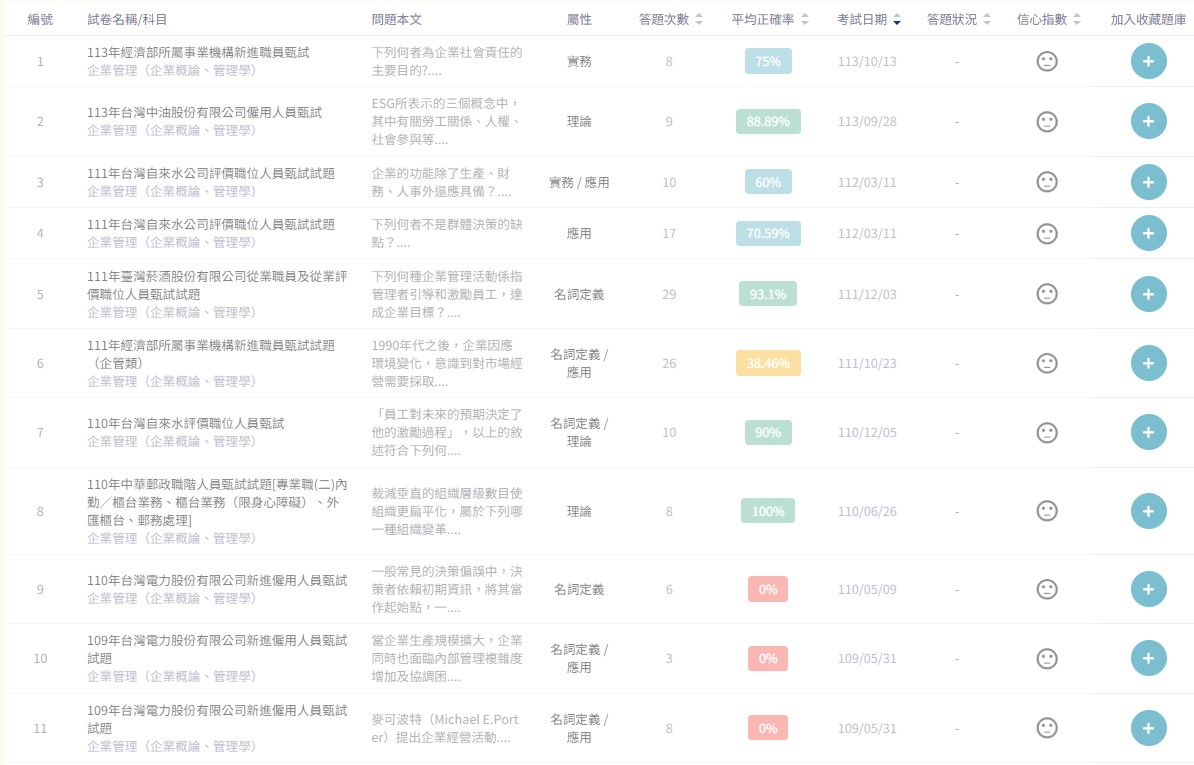Click the 93.1% accuracy badge
The height and width of the screenshot is (765, 1194).
pyautogui.click(x=768, y=294)
